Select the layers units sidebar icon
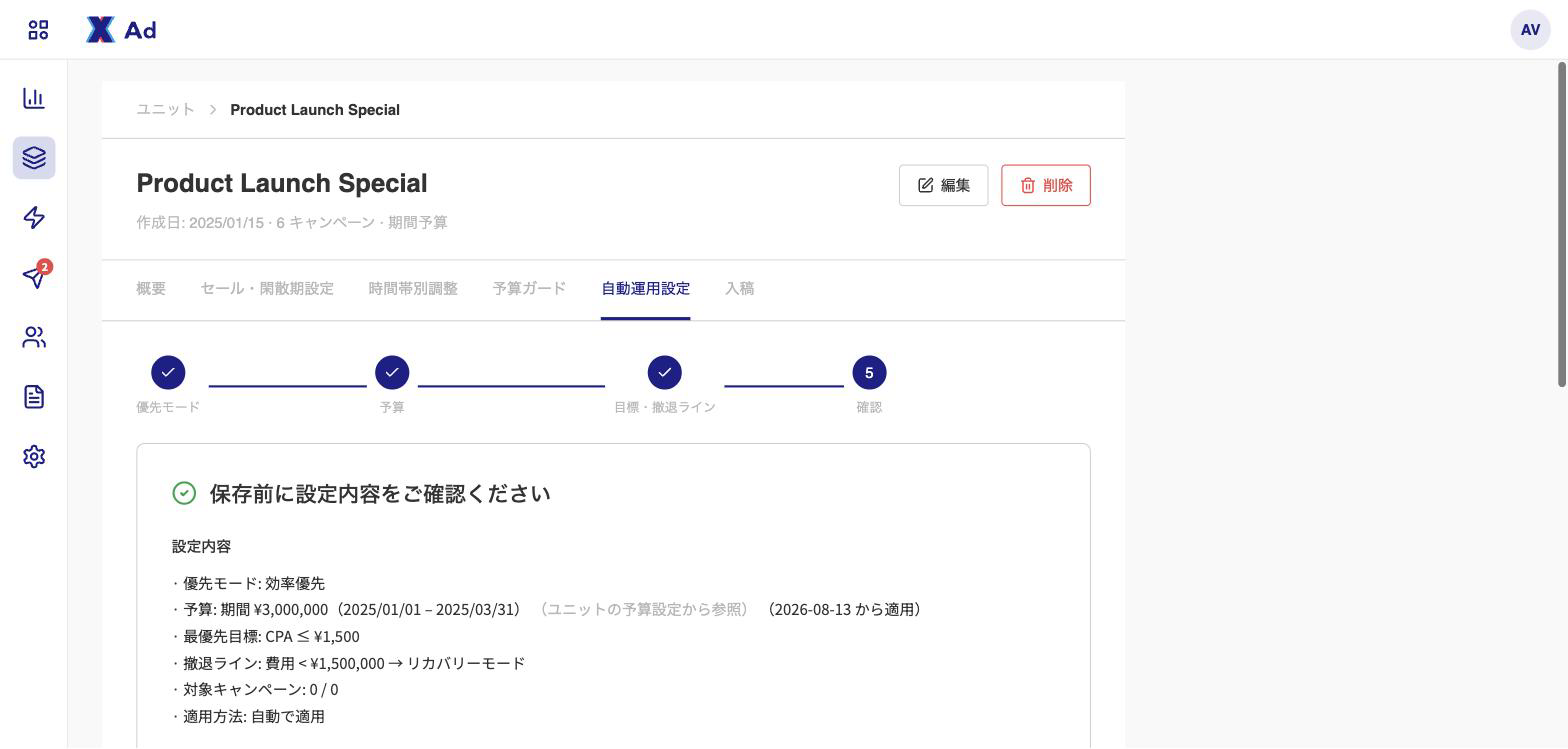Image resolution: width=1568 pixels, height=749 pixels. [34, 158]
